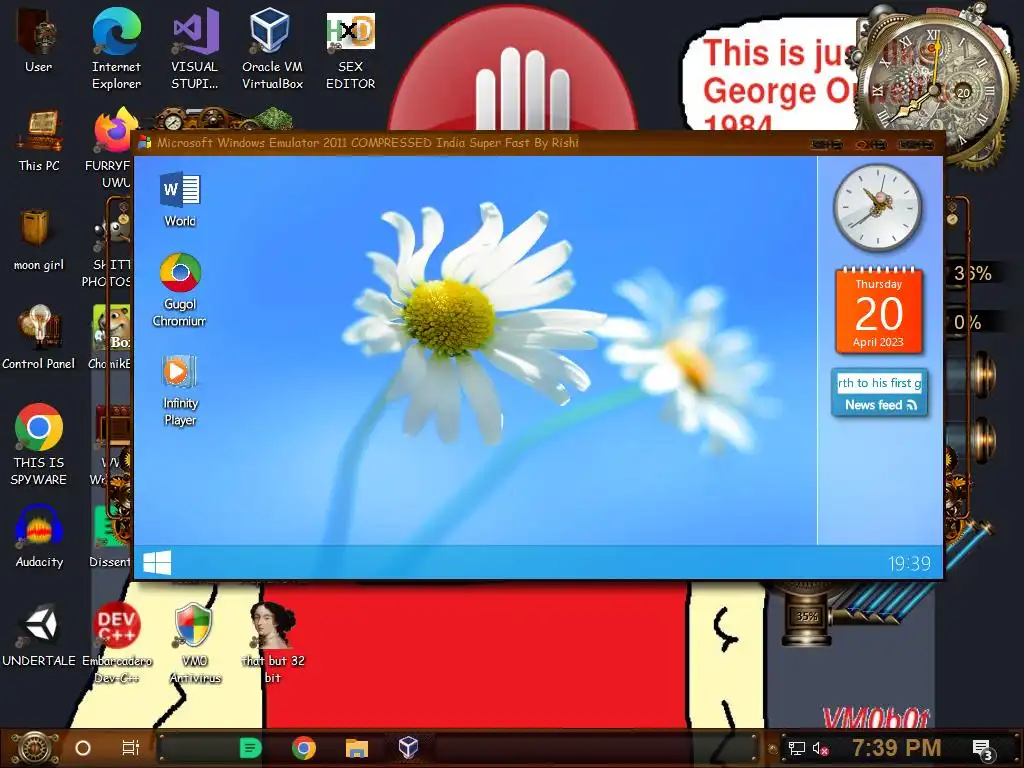Open Embarcadero Dev-C++ desktop icon
This screenshot has width=1024, height=768.
coord(116,643)
